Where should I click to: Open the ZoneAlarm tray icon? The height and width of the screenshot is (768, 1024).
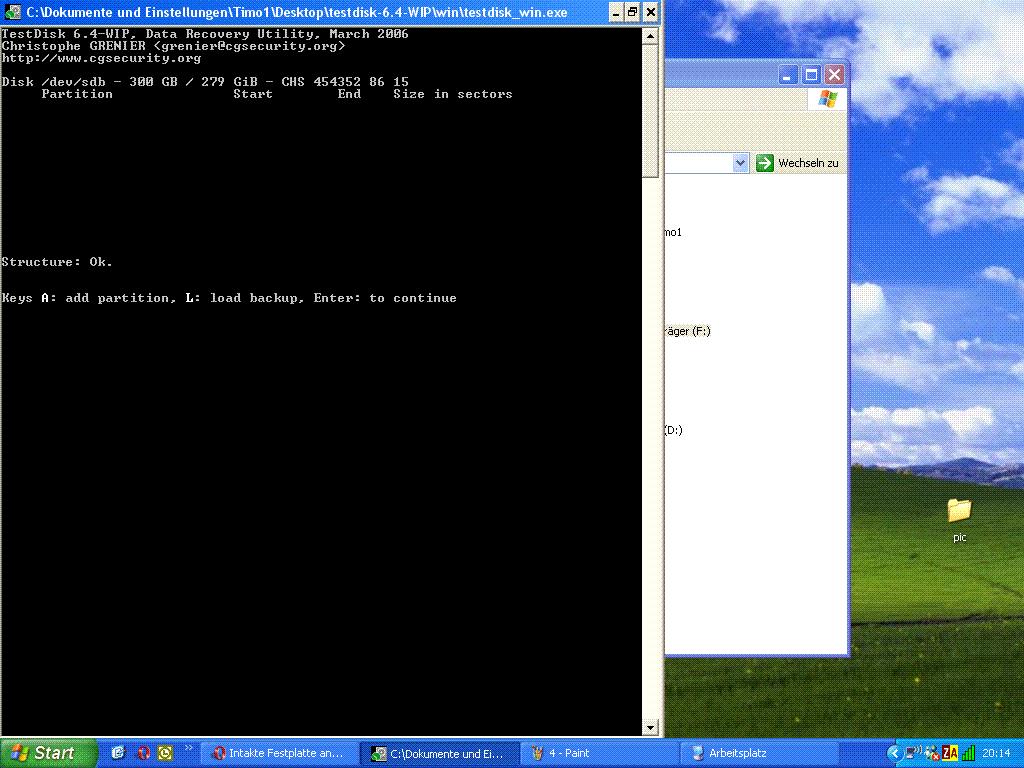(x=950, y=753)
